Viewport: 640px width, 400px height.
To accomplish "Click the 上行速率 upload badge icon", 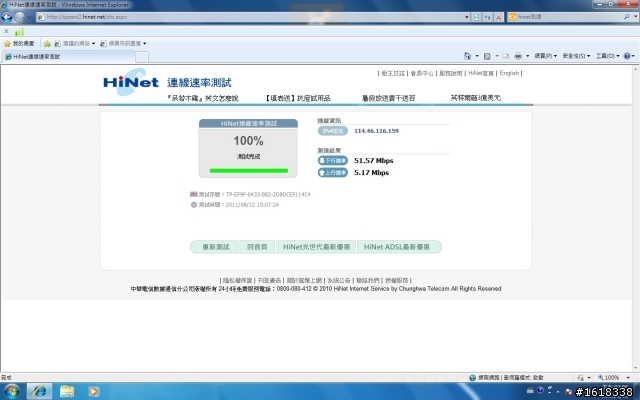I will tap(333, 173).
